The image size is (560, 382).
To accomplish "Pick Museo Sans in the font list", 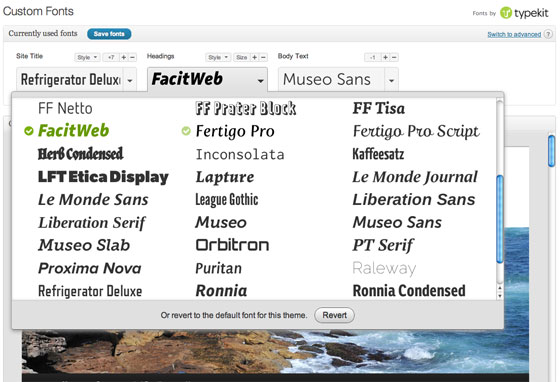I will point(397,222).
